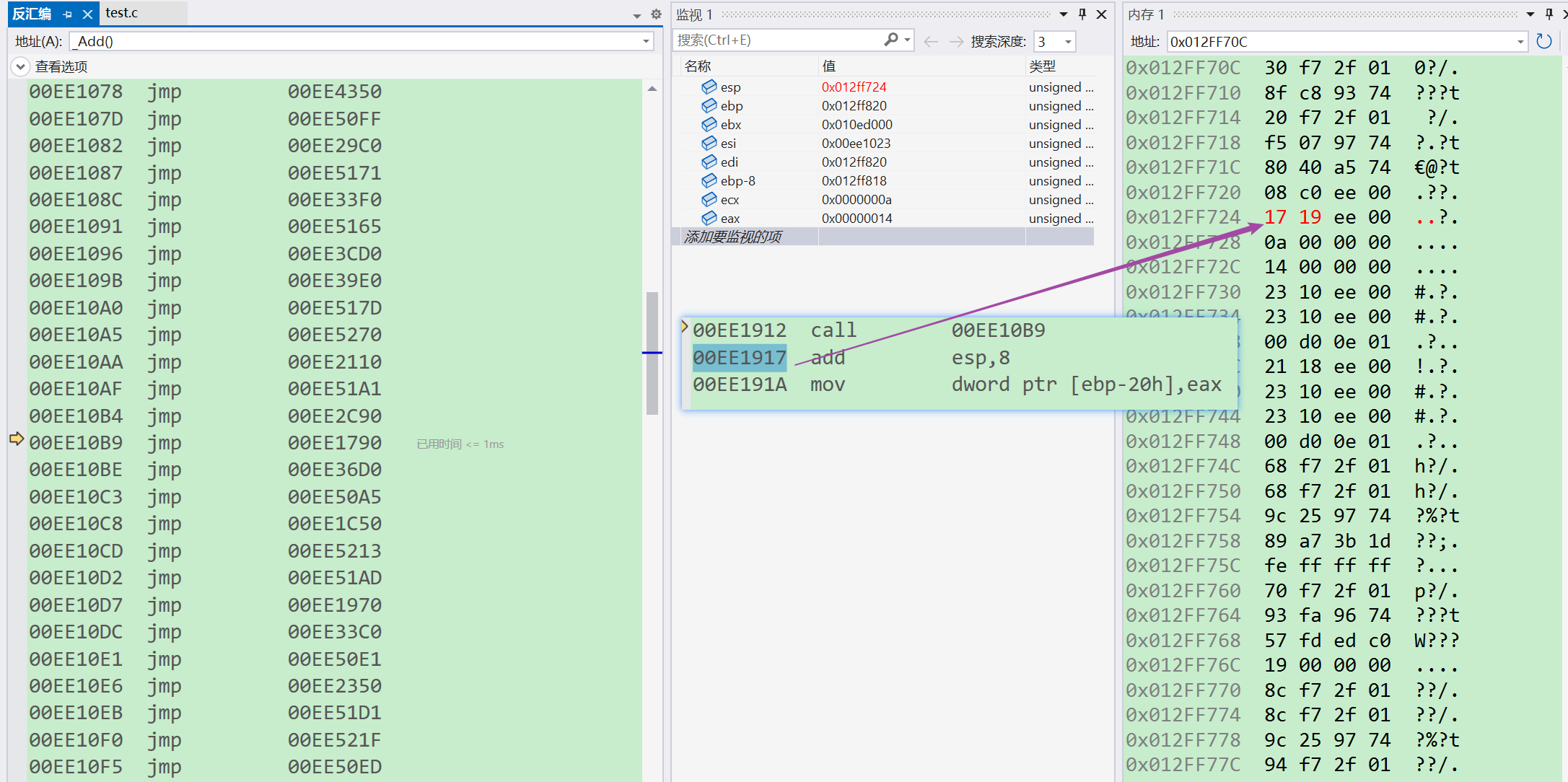Refresh the Memory 1 view
1568x782 pixels.
1544,41
